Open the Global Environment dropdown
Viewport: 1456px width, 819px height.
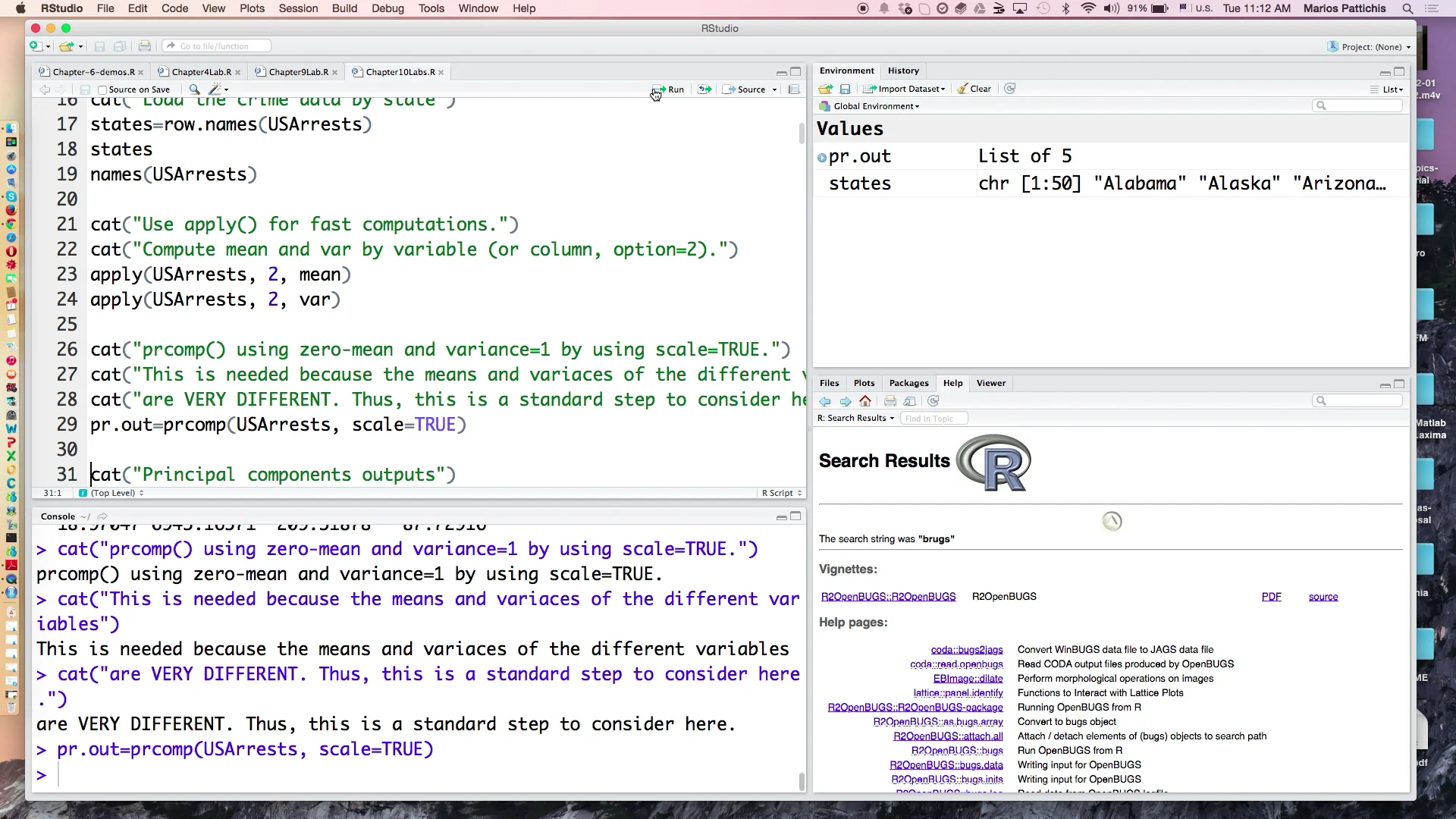(870, 106)
